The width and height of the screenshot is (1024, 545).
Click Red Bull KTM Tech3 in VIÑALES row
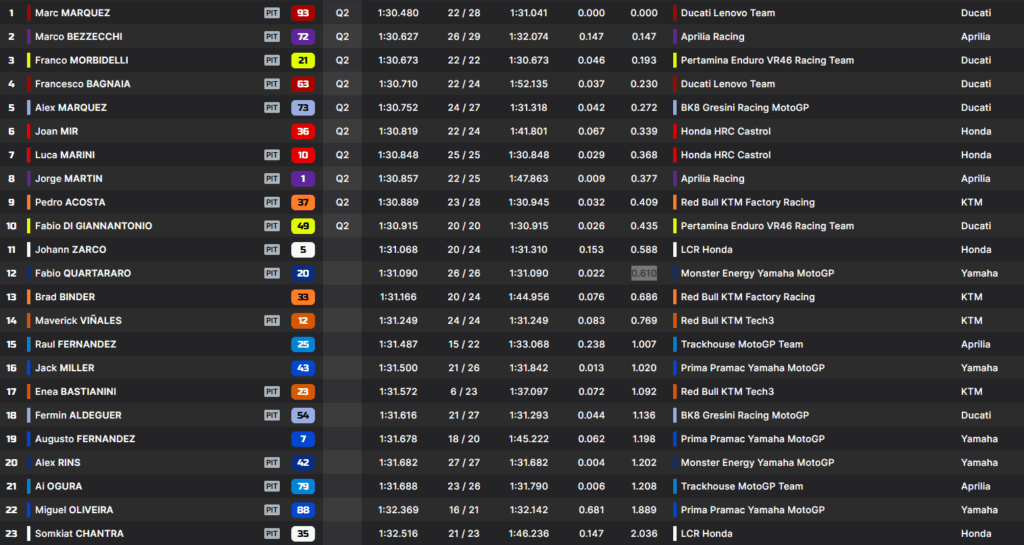point(727,320)
